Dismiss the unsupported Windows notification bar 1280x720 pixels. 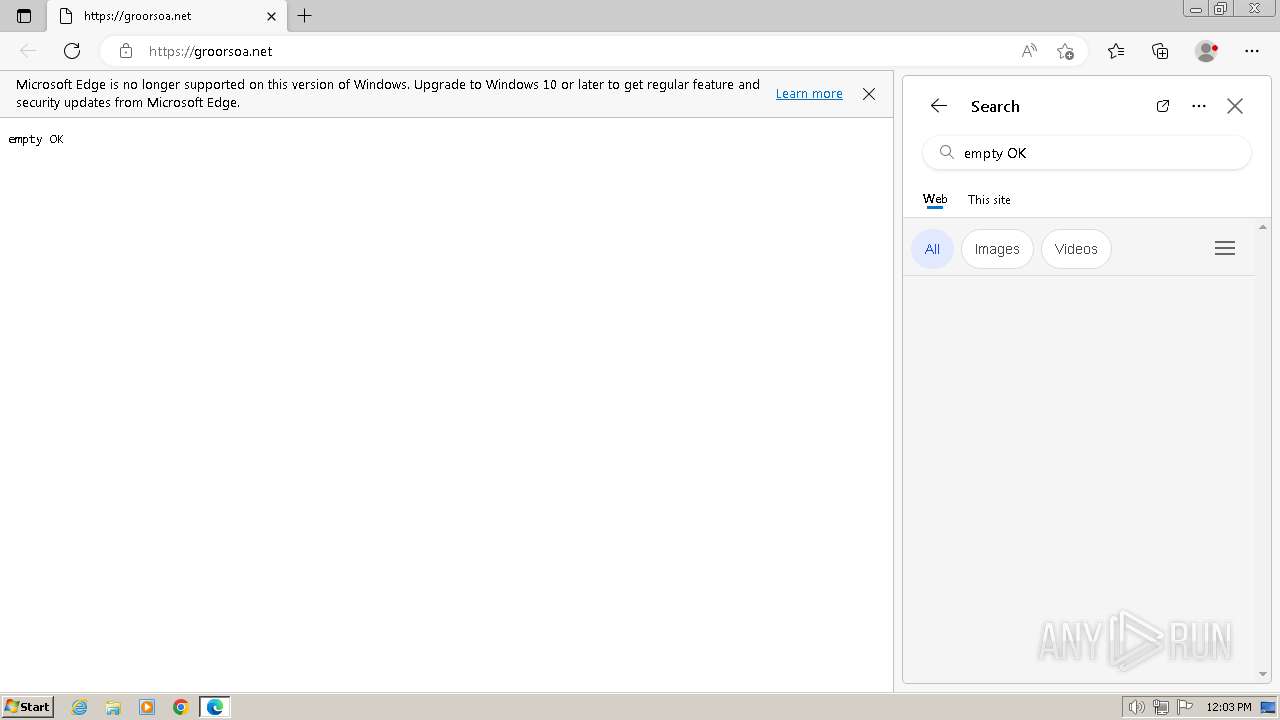(x=869, y=94)
